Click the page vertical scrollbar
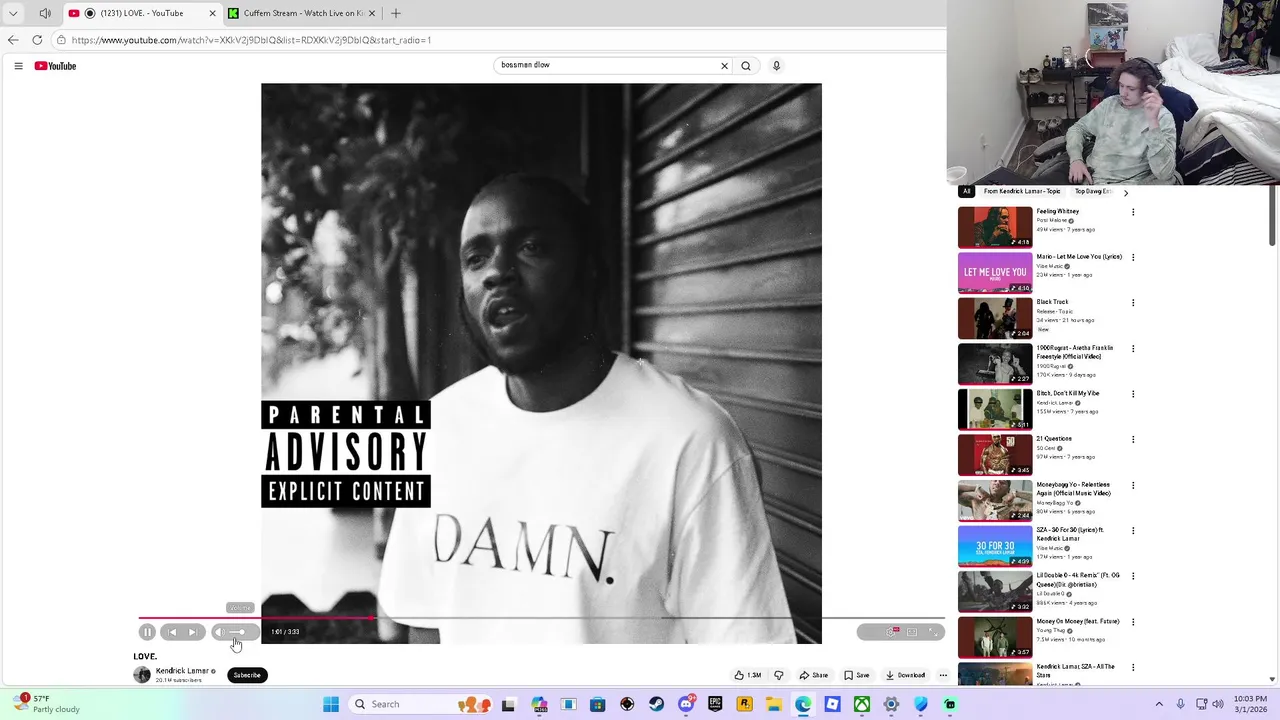1280x720 pixels. 1273,215
